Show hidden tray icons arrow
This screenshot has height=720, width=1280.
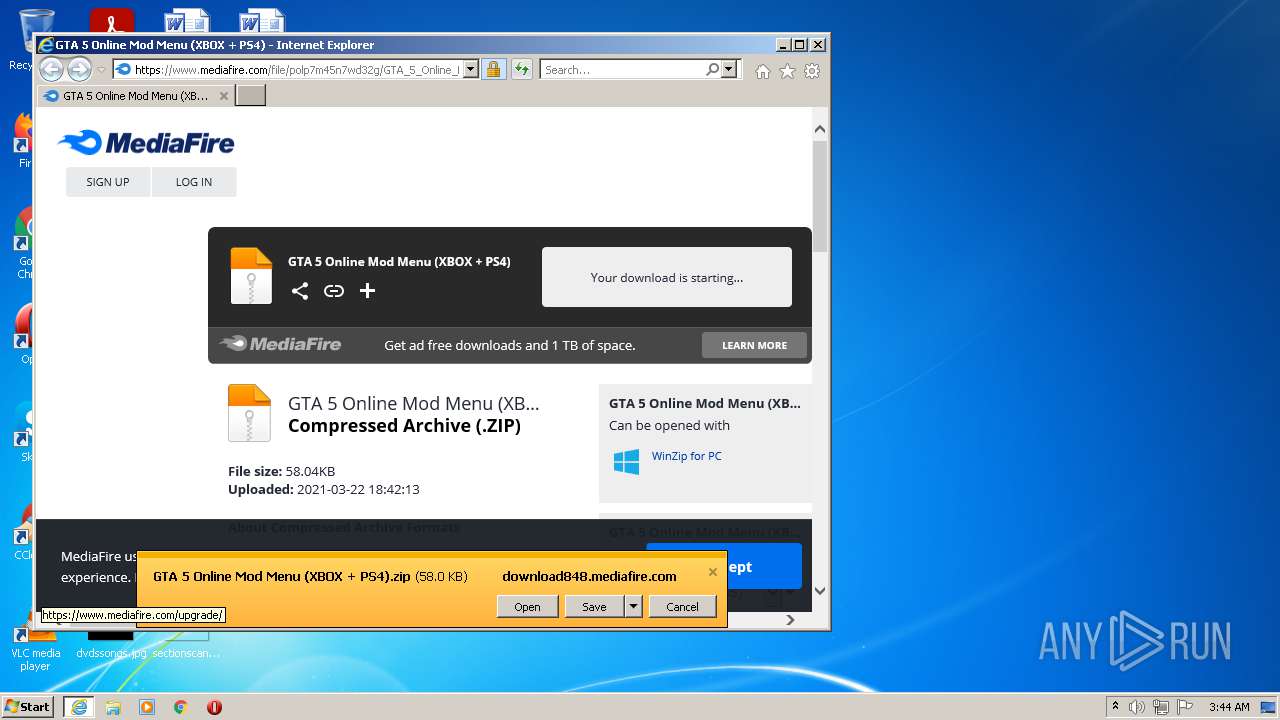(1115, 707)
